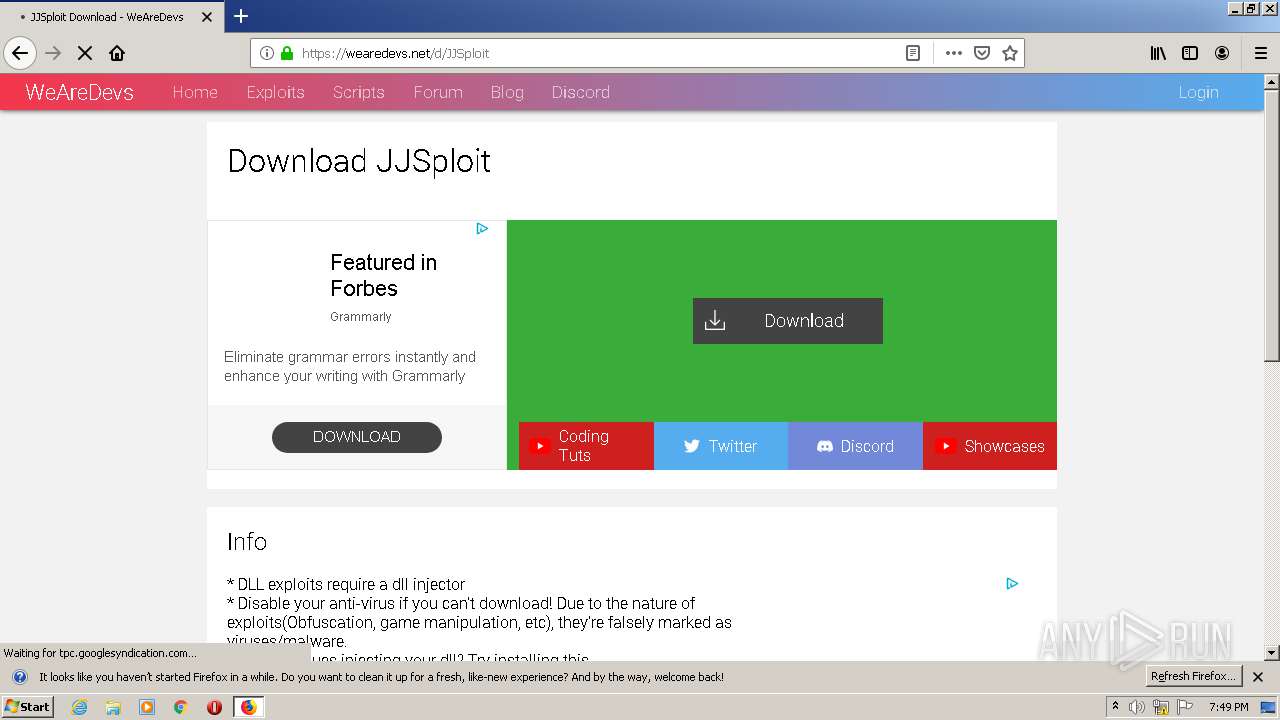The width and height of the screenshot is (1280, 720).
Task: Click the scrollbar down arrow
Action: (1271, 653)
